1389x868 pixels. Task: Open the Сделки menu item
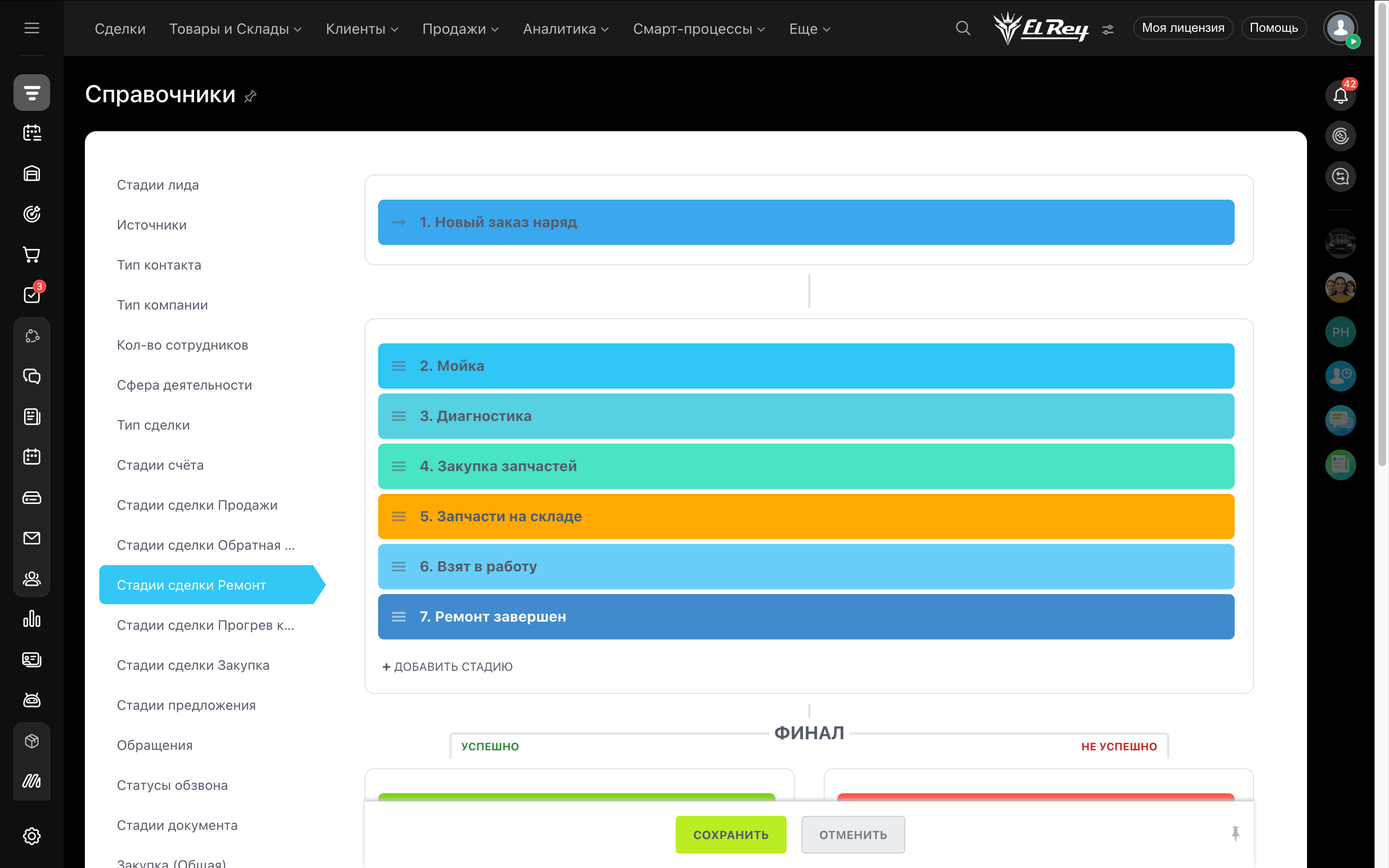[120, 29]
